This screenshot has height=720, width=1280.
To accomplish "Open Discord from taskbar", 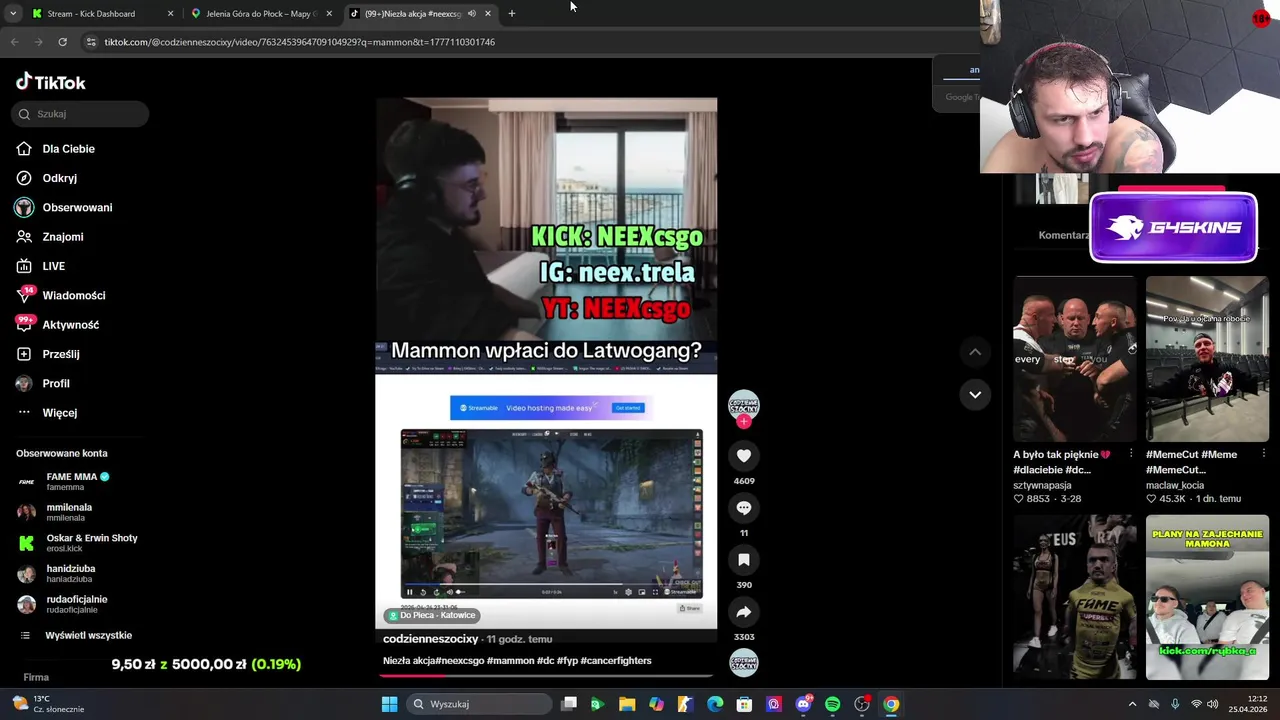I will tap(803, 704).
